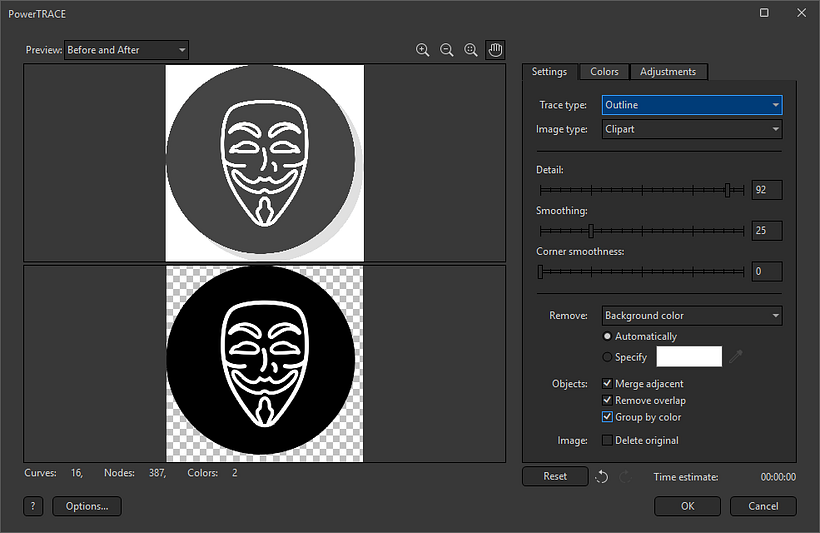The height and width of the screenshot is (533, 820).
Task: Pick background color with the eyedropper
Action: click(x=736, y=357)
